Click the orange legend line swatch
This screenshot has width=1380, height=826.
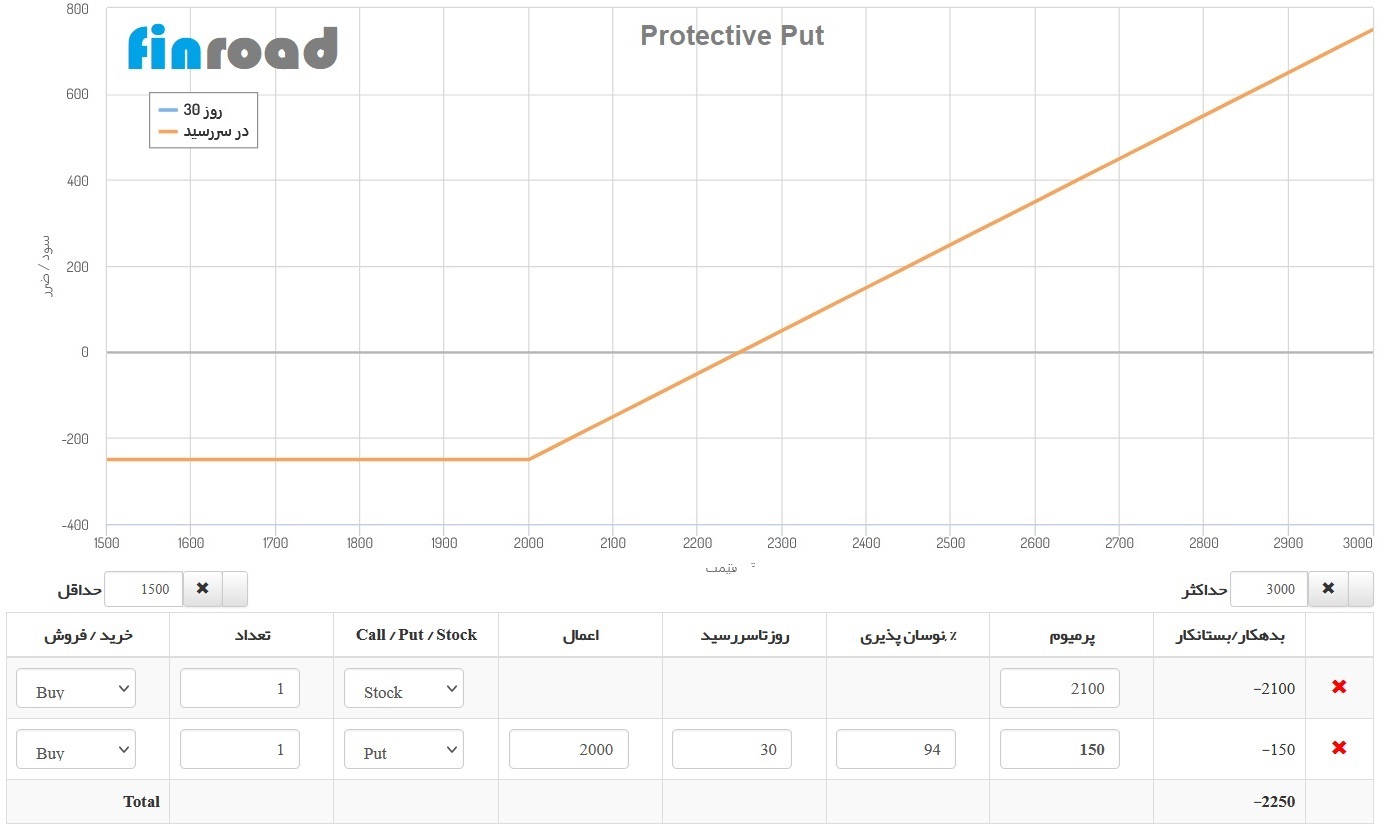pos(167,132)
